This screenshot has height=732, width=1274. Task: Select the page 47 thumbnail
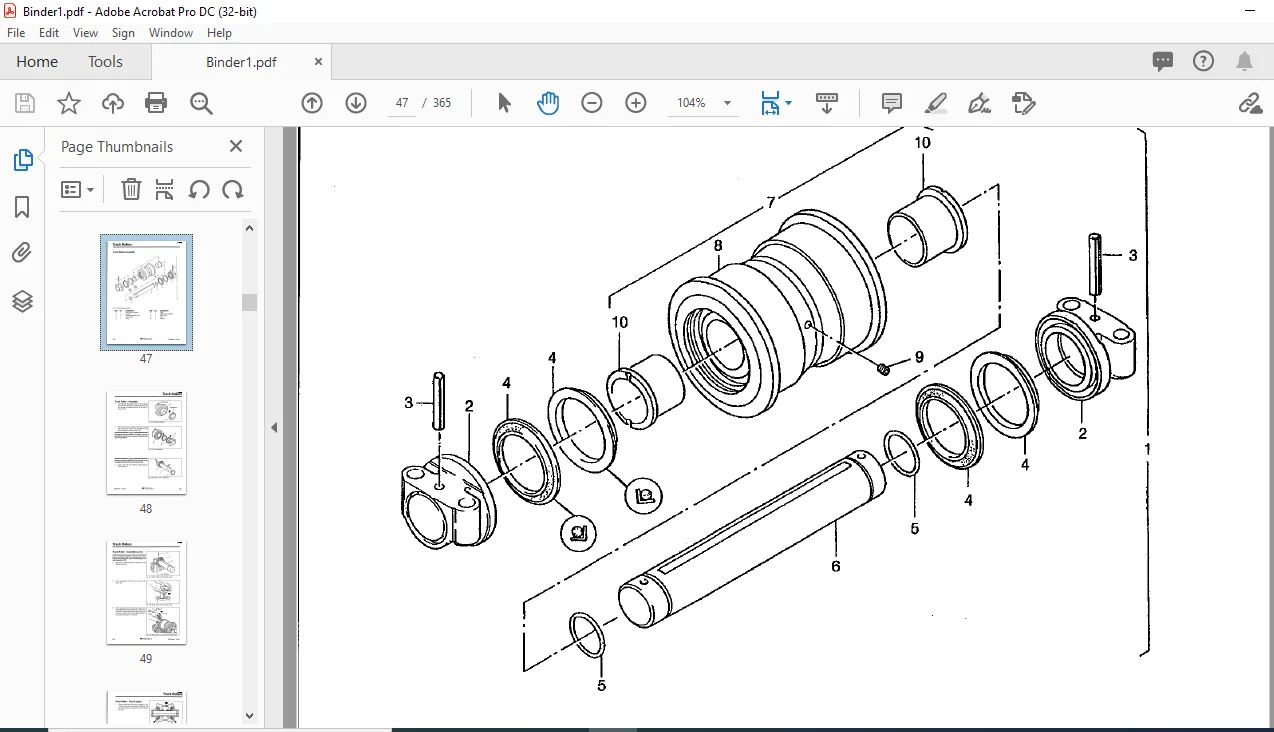click(146, 292)
